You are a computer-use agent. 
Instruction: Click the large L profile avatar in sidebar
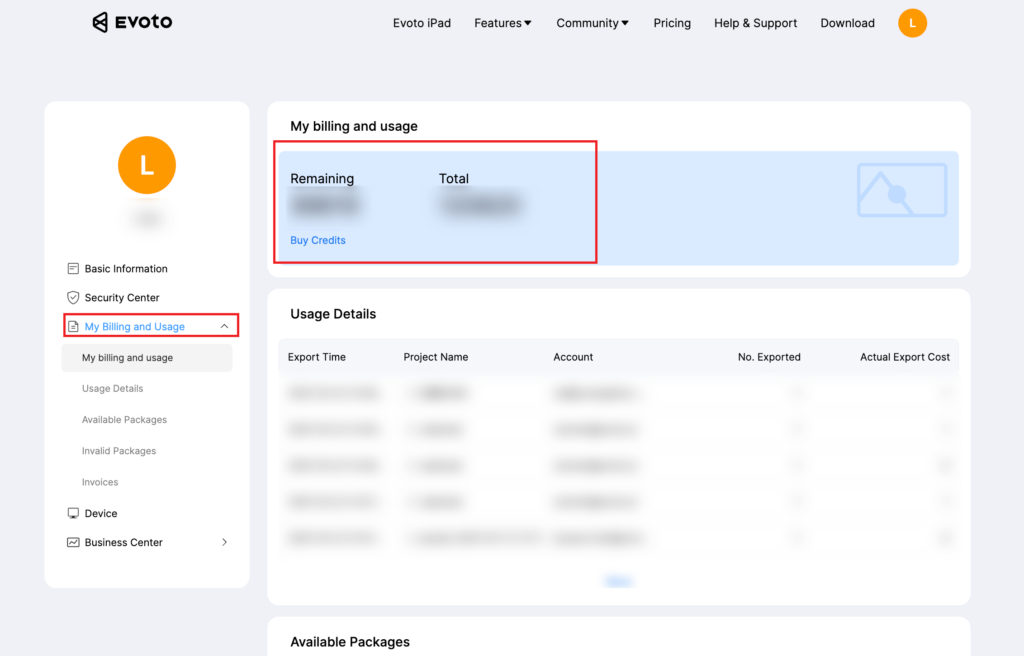click(x=147, y=165)
